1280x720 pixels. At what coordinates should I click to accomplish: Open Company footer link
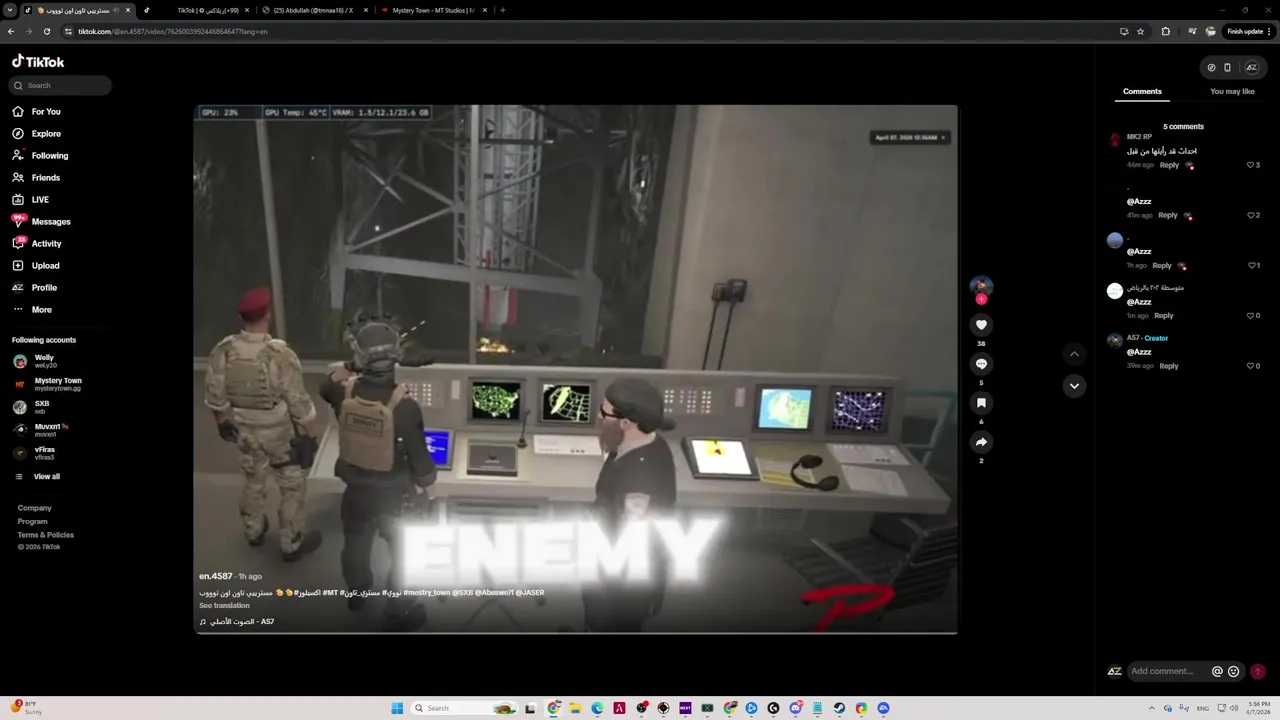[x=34, y=508]
